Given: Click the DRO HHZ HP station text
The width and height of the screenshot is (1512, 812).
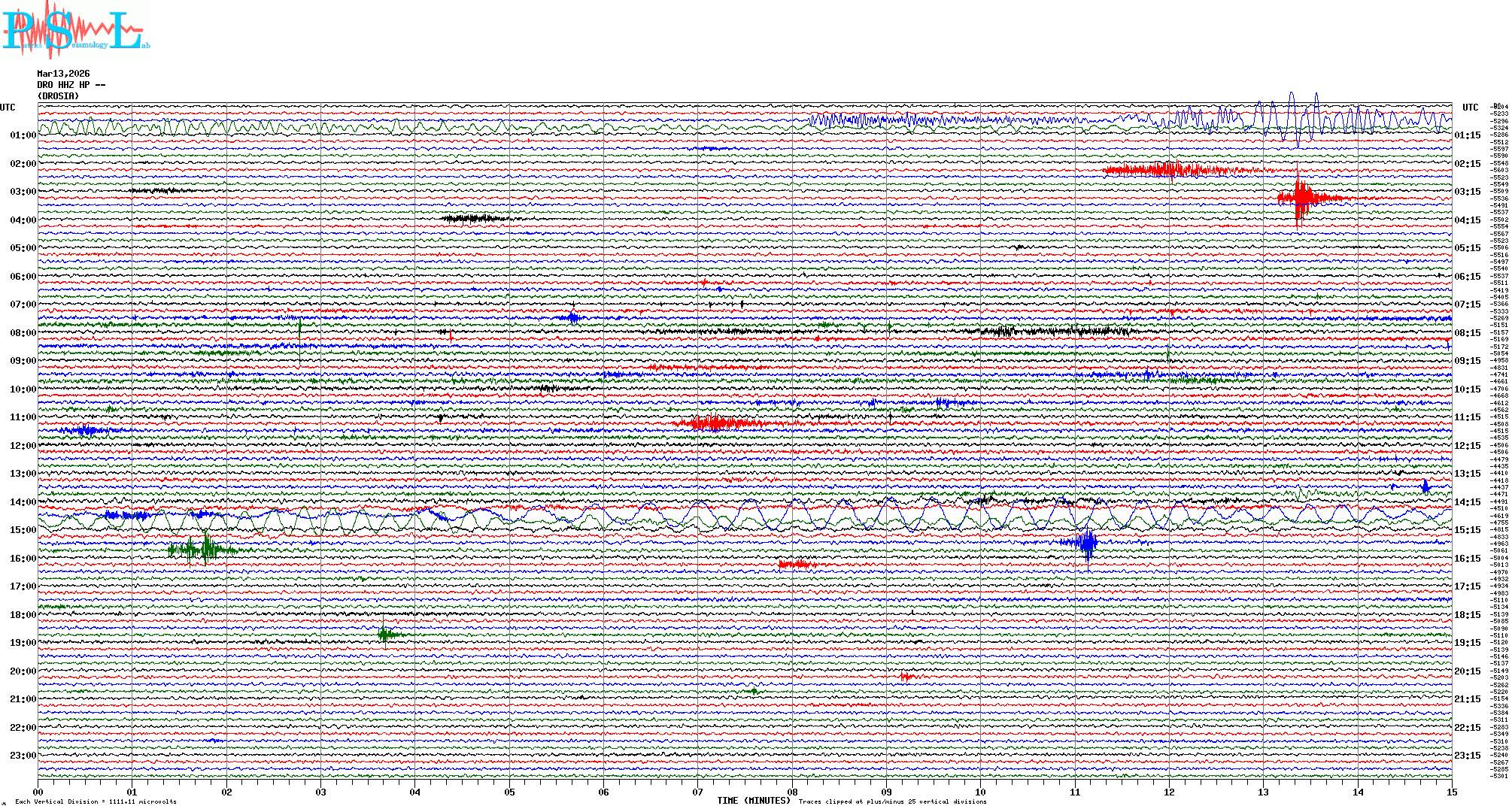Looking at the screenshot, I should pos(71,85).
